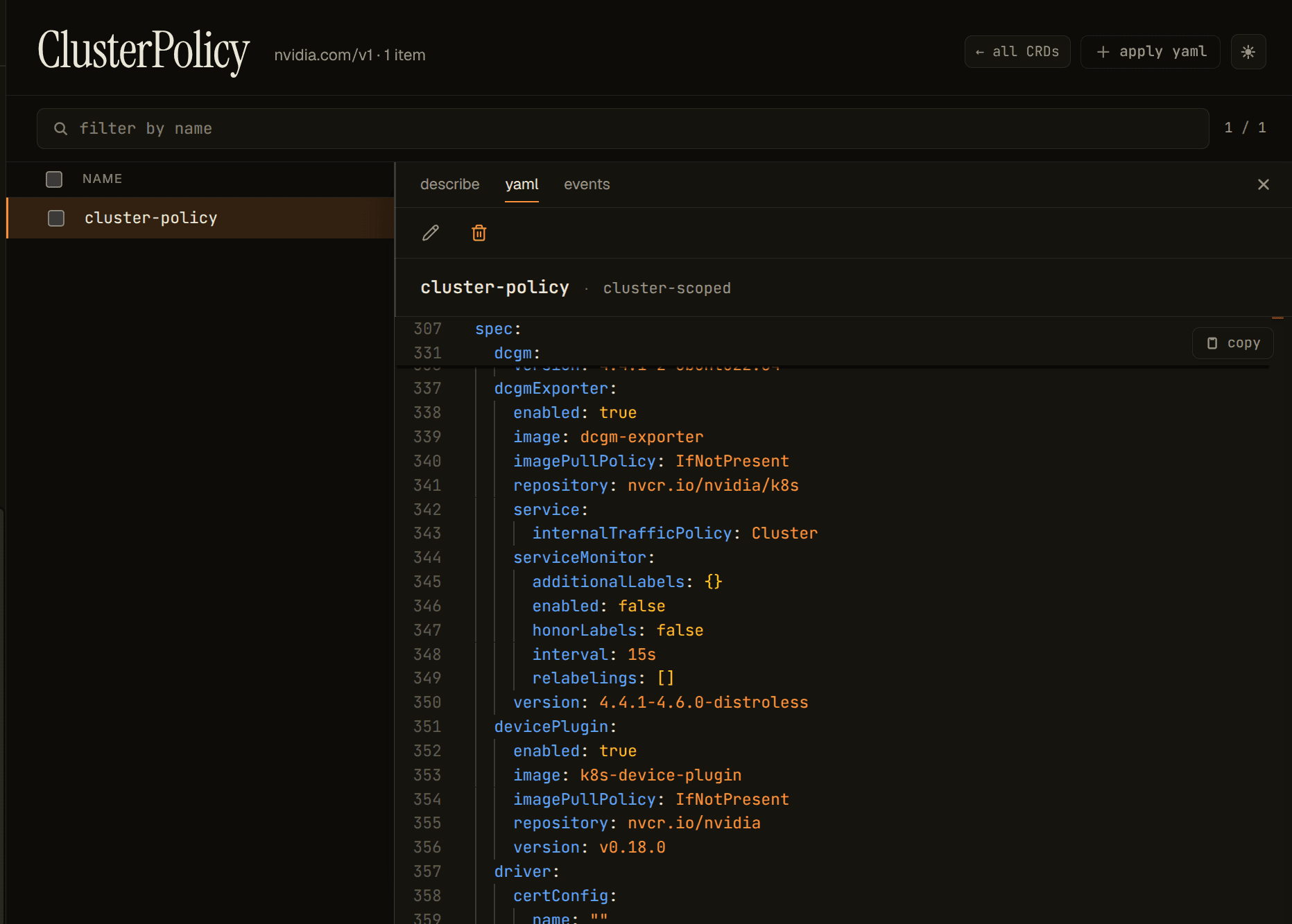This screenshot has height=924, width=1292.
Task: Switch to the yaml tab
Action: (522, 184)
